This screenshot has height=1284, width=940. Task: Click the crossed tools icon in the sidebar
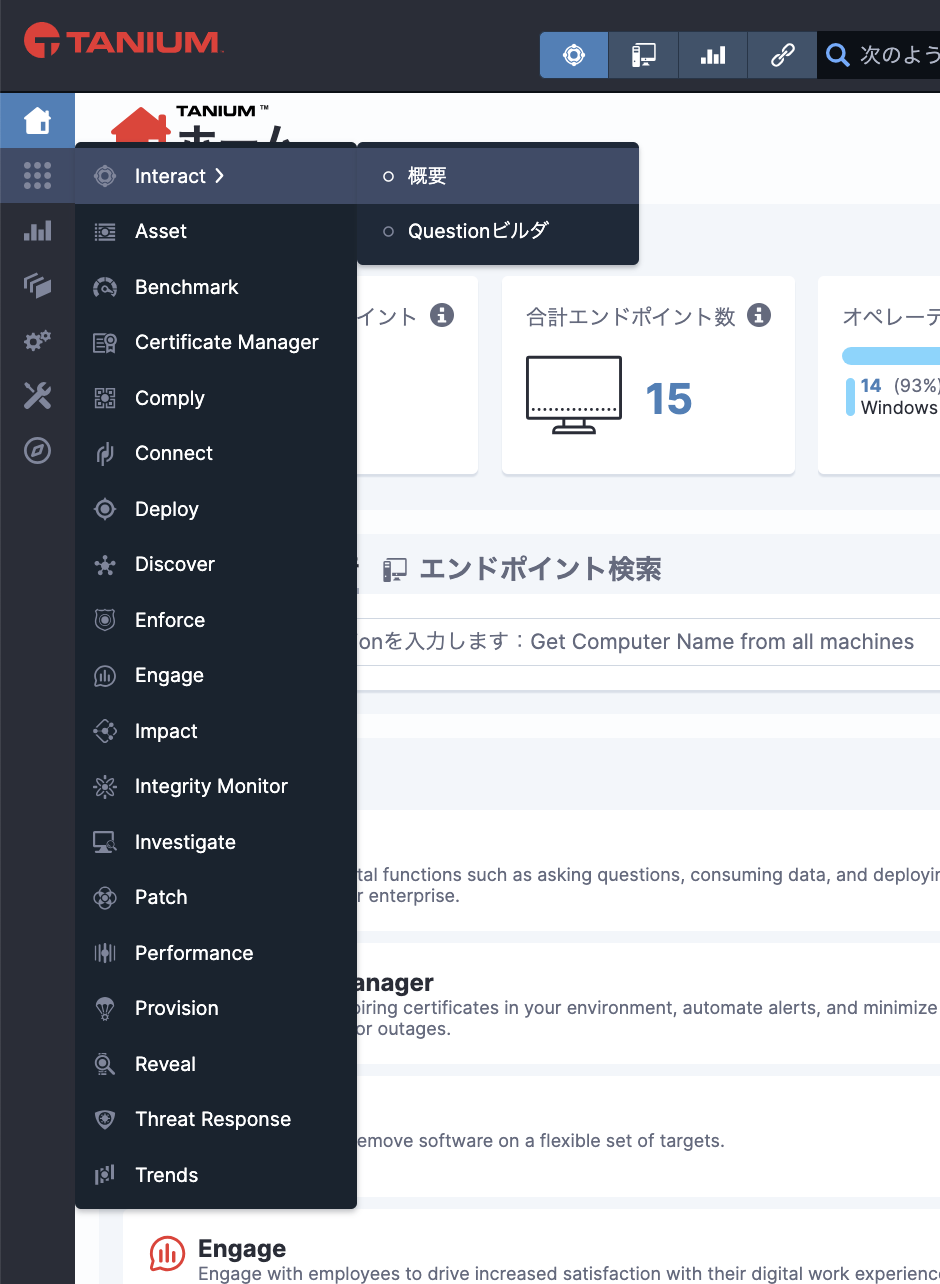(x=37, y=396)
